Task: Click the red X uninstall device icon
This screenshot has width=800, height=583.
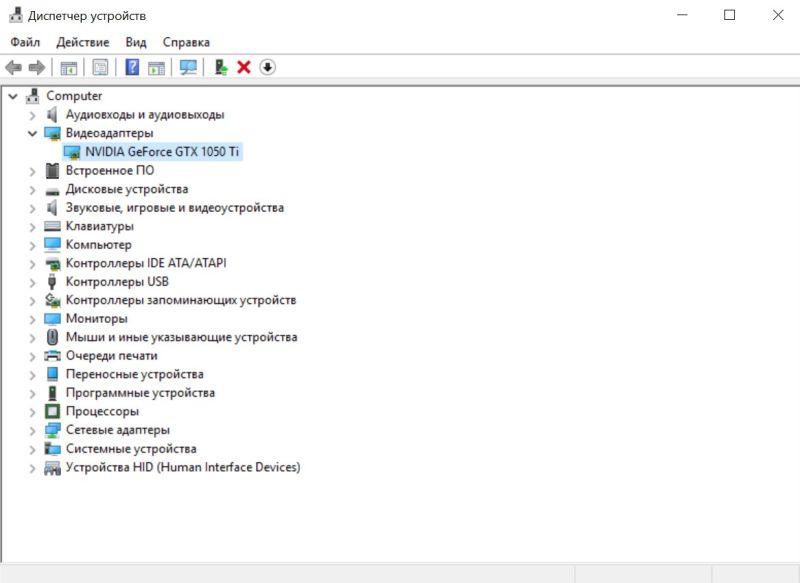Action: click(244, 67)
